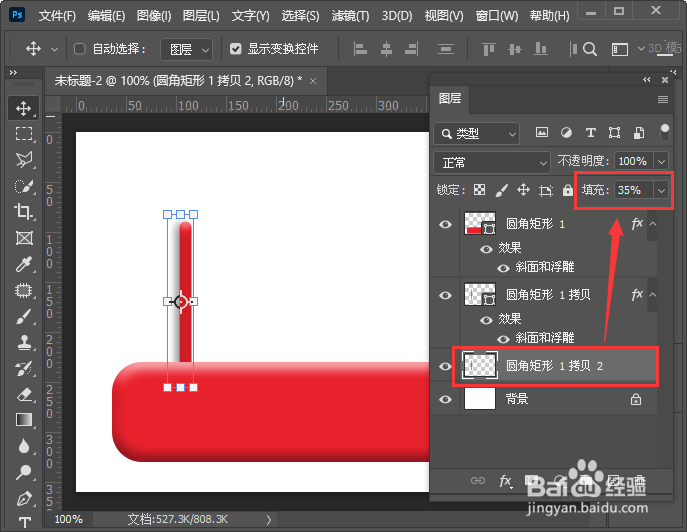Hide 斜面和浮雕 on 圆角矩形 1
The width and height of the screenshot is (687, 532).
click(503, 267)
